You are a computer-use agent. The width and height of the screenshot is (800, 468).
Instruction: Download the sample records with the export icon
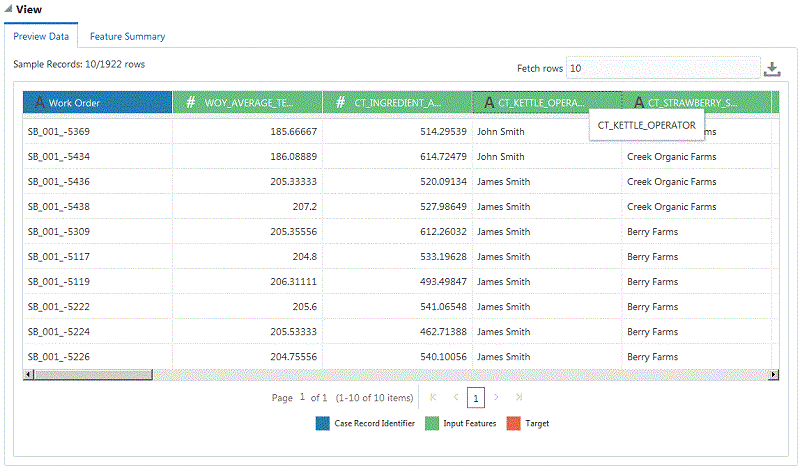[x=772, y=69]
